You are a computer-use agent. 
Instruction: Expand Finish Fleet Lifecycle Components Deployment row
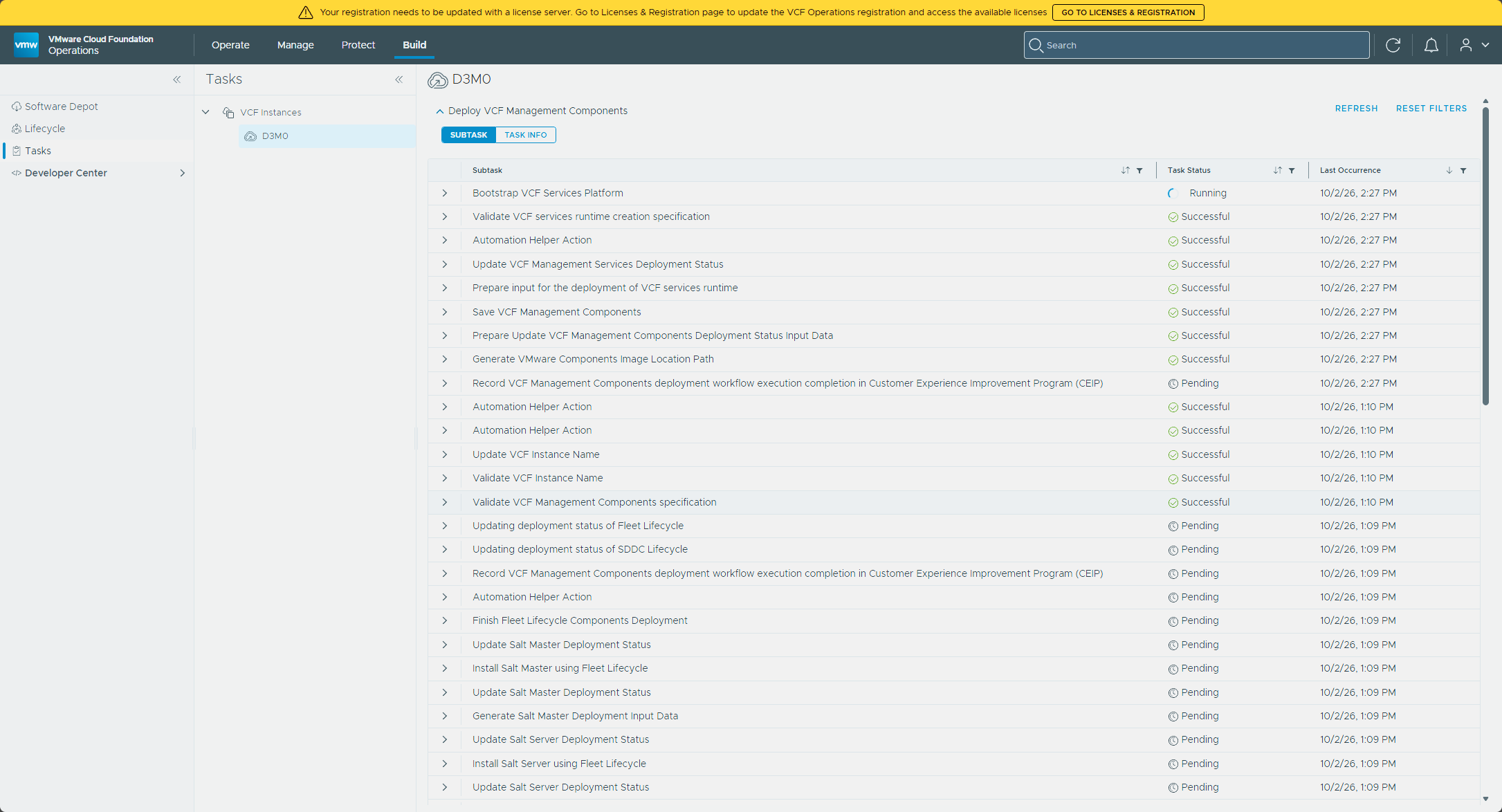point(445,620)
